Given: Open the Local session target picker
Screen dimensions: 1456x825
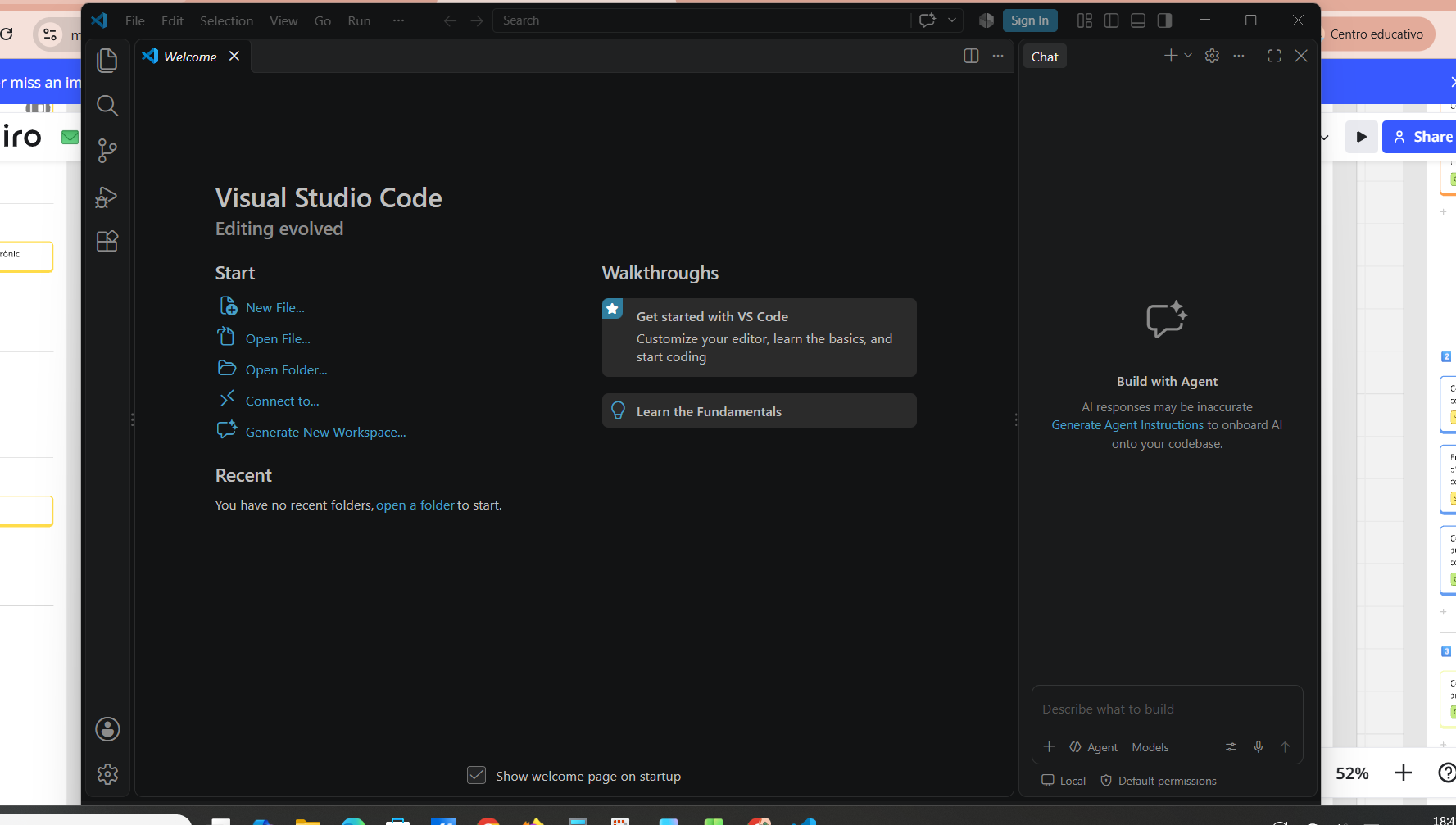Looking at the screenshot, I should pos(1064,781).
